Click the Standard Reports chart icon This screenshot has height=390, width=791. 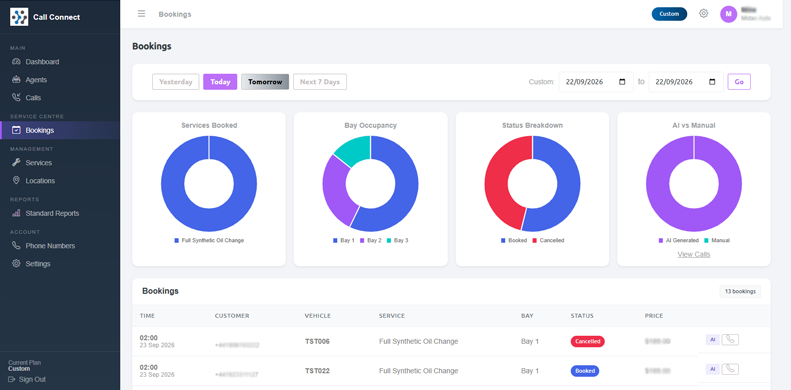click(x=16, y=213)
